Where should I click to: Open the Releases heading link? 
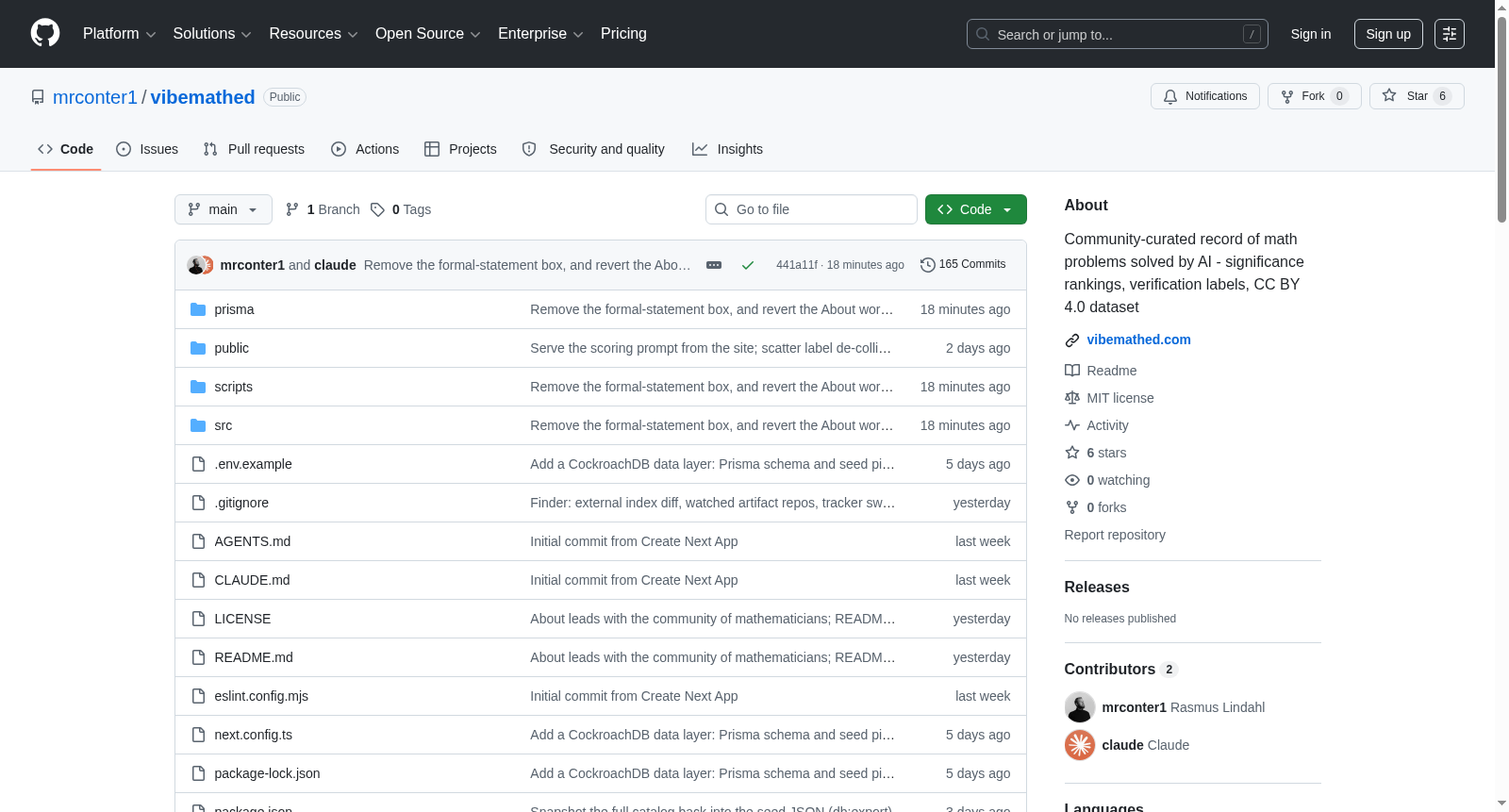(x=1097, y=587)
